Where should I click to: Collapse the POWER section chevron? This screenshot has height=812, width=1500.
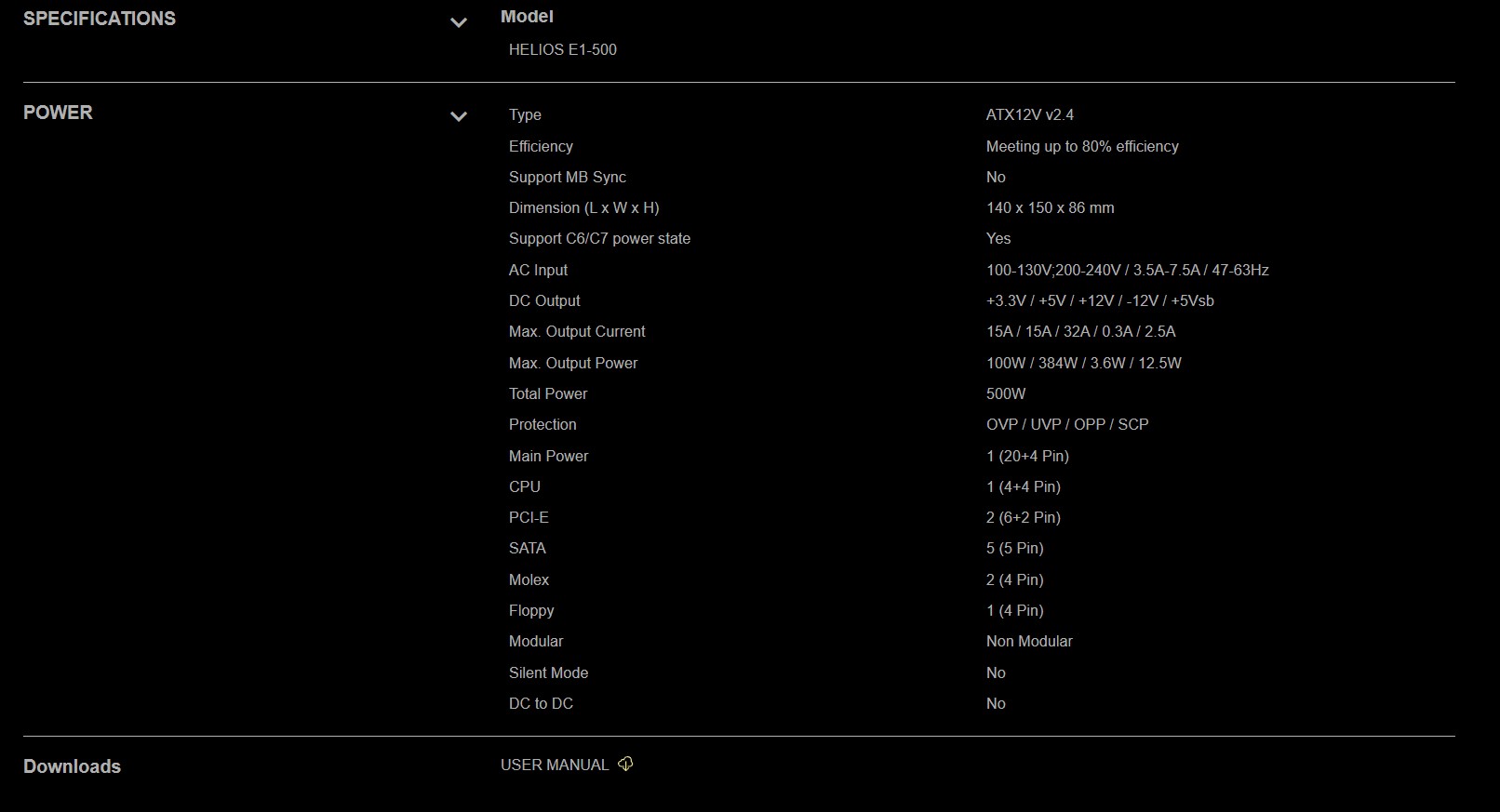(459, 116)
